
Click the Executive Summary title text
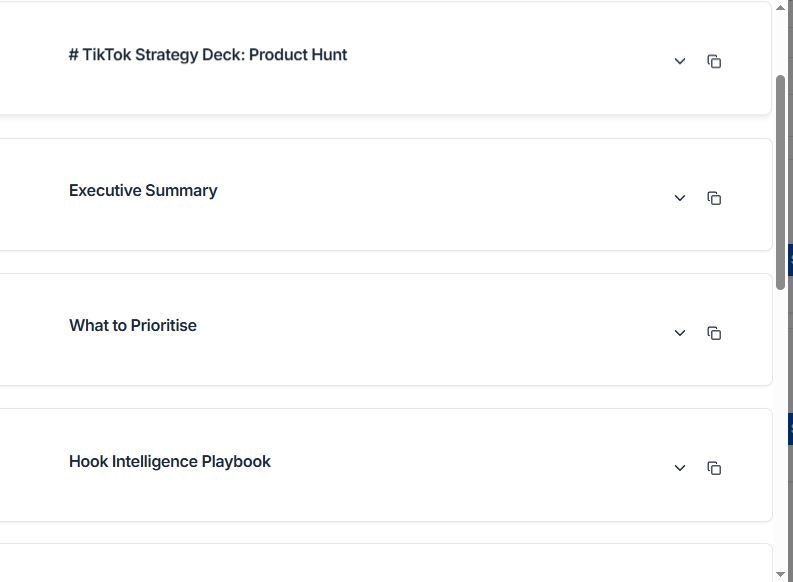pos(143,191)
